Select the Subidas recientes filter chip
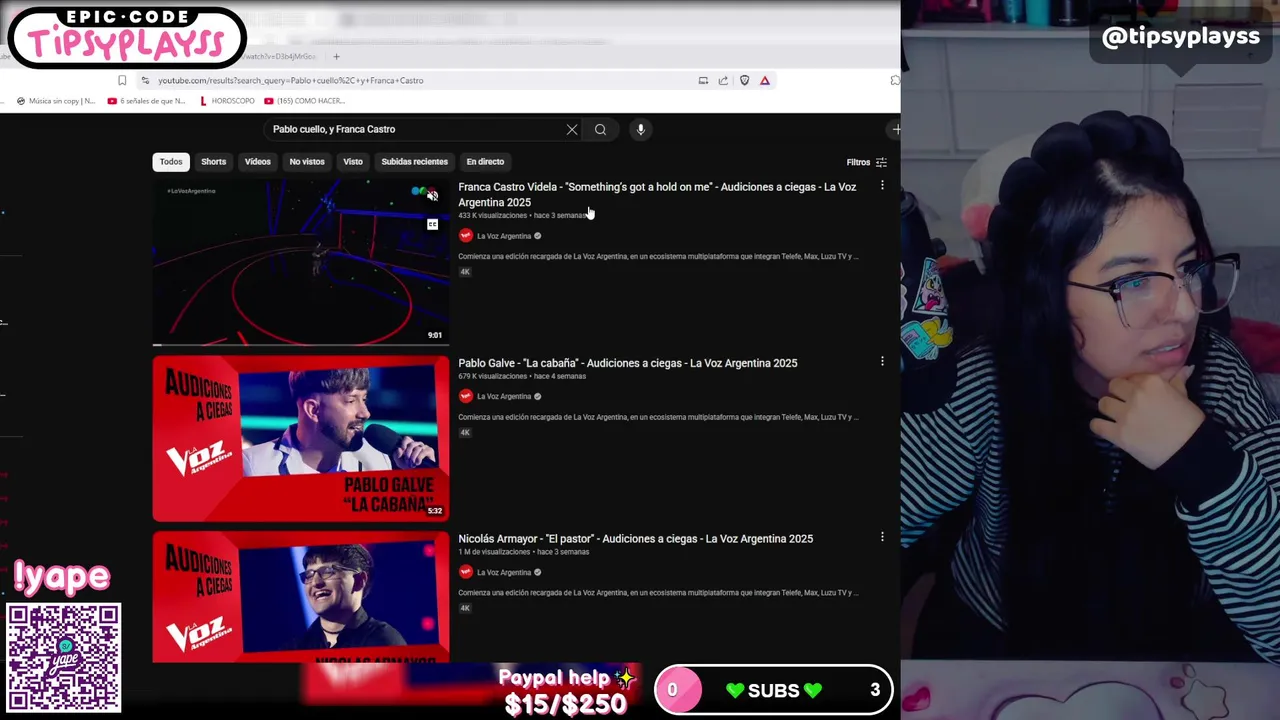 tap(414, 161)
